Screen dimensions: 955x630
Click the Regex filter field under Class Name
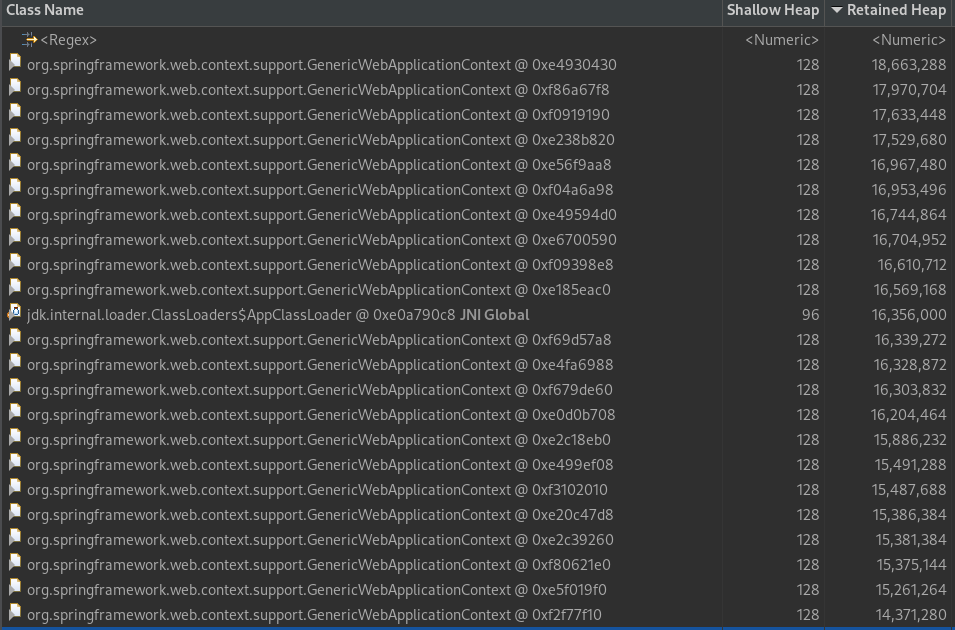(68, 40)
